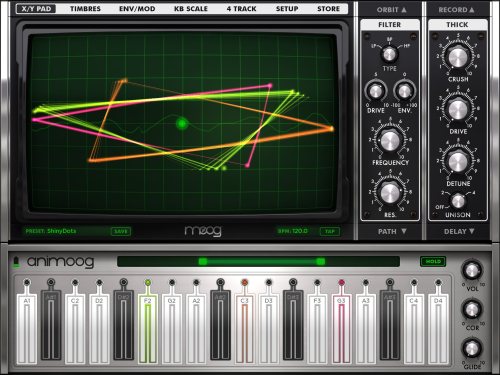Click the VOL knob
Screen dimensions: 500x375
[472, 270]
